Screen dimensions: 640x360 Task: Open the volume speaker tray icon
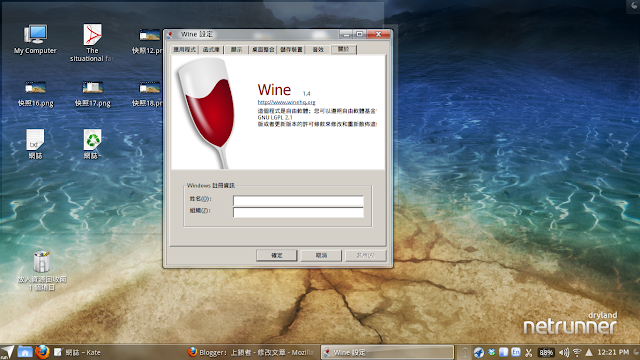pyautogui.click(x=564, y=352)
